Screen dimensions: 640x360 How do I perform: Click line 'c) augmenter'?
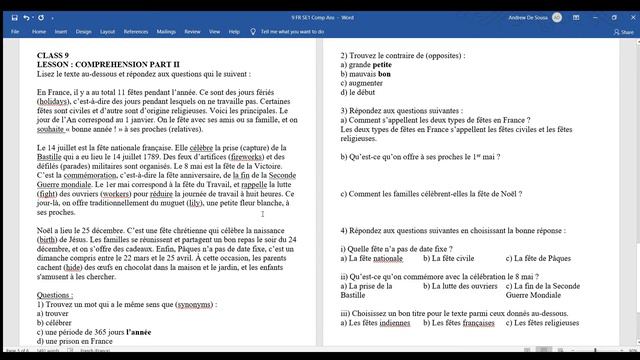pos(362,83)
